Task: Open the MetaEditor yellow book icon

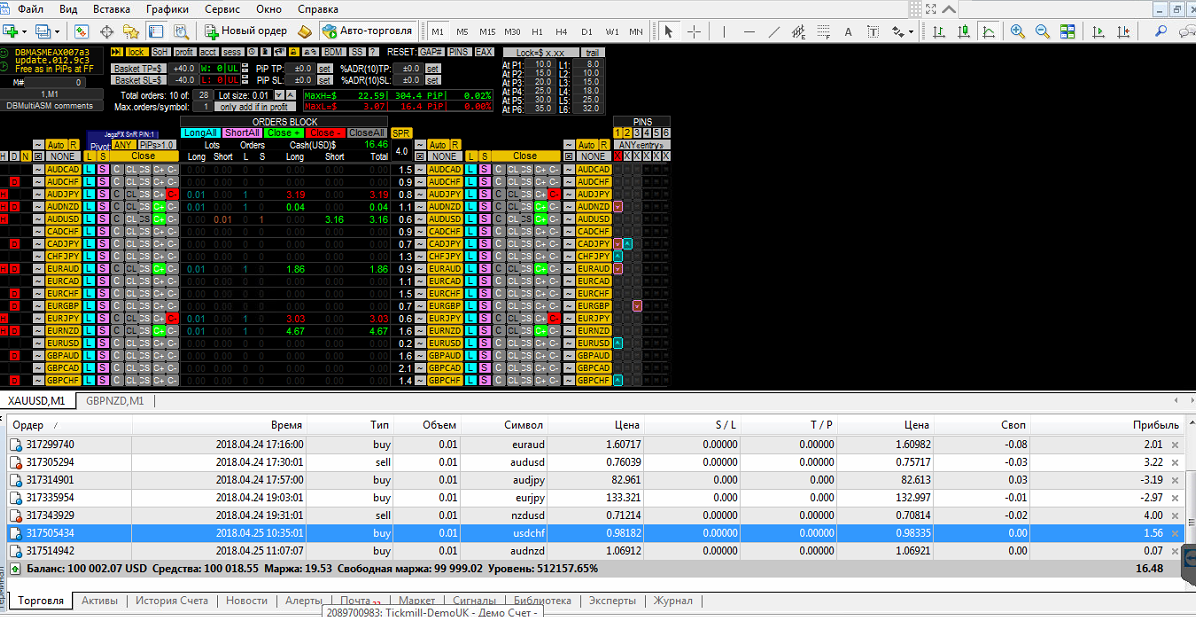Action: 304,31
